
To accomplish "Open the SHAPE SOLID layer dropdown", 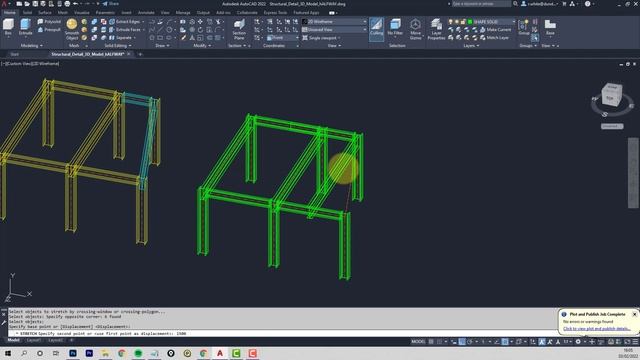I will (494, 22).
